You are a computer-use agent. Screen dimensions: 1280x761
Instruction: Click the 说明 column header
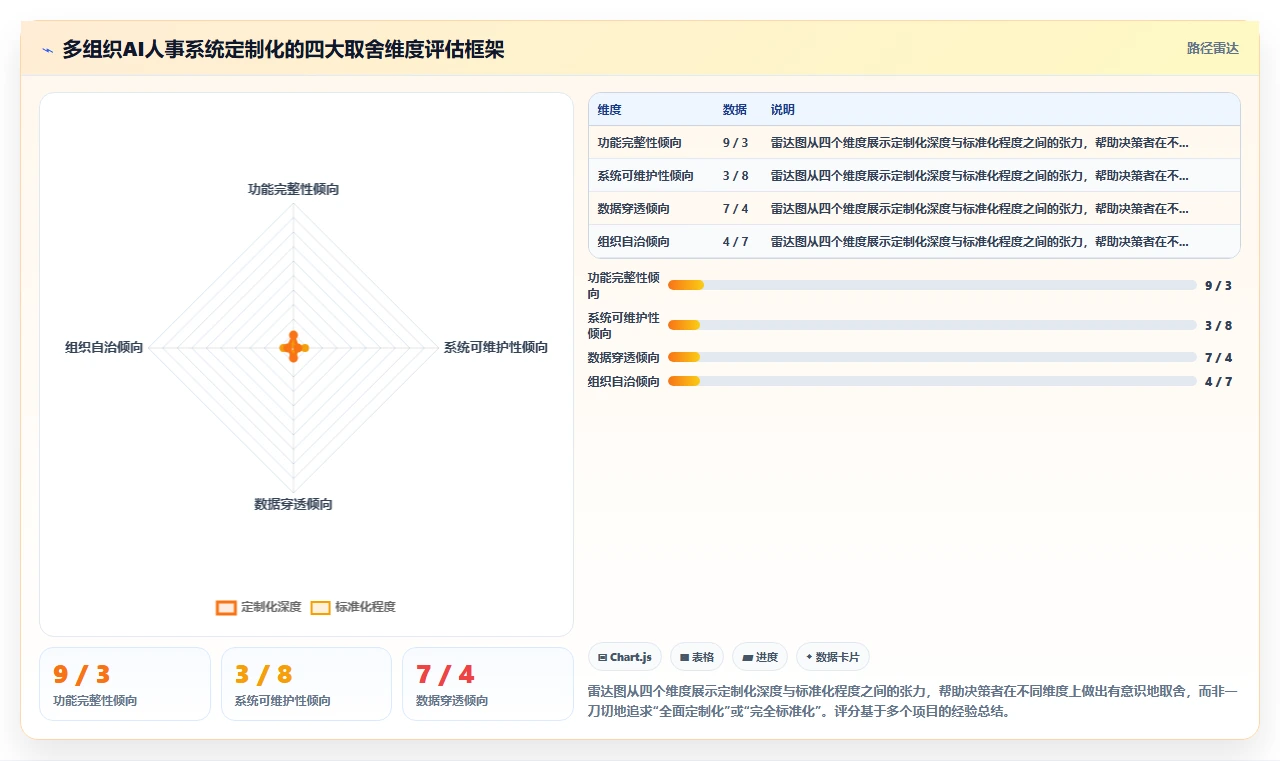click(x=783, y=110)
